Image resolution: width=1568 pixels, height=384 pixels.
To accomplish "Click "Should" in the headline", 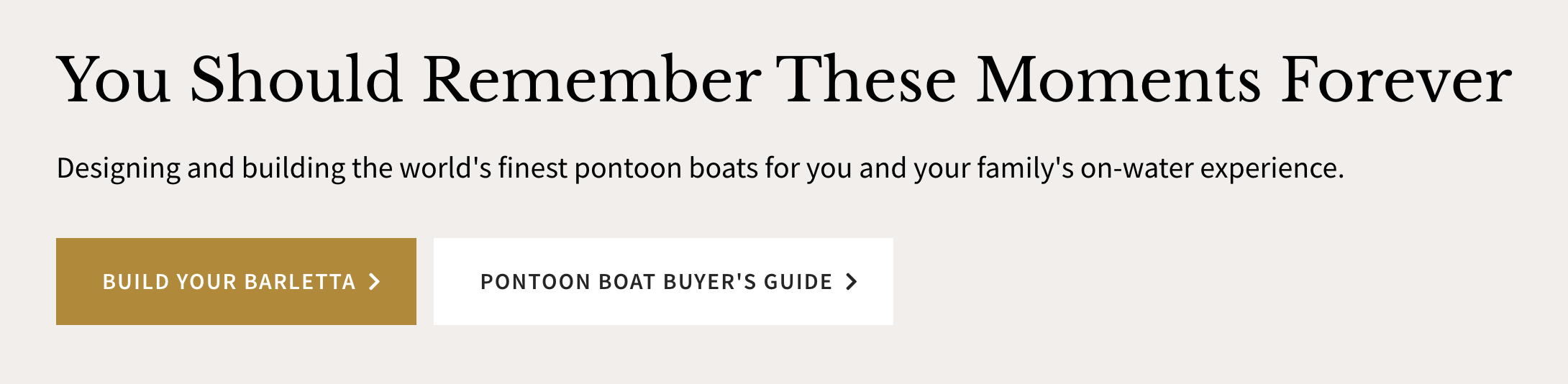I will pyautogui.click(x=295, y=81).
